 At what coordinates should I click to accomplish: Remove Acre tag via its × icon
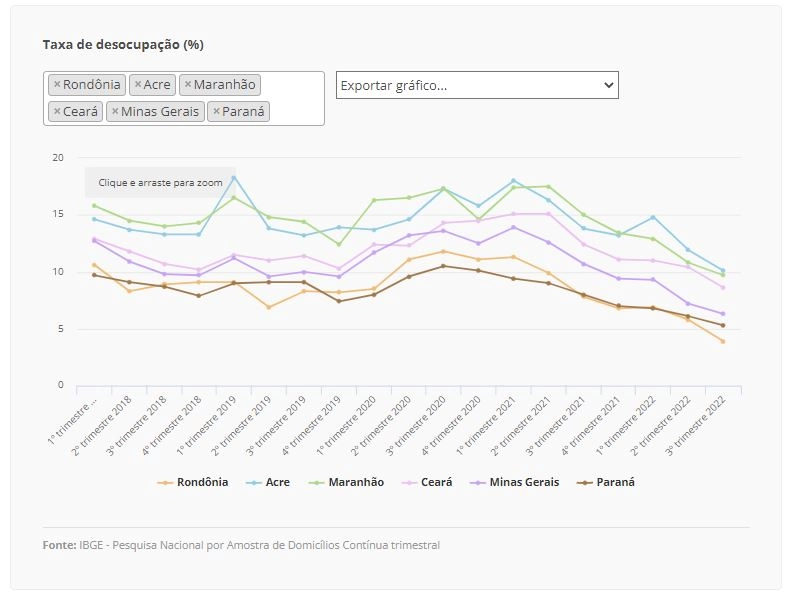pyautogui.click(x=138, y=84)
